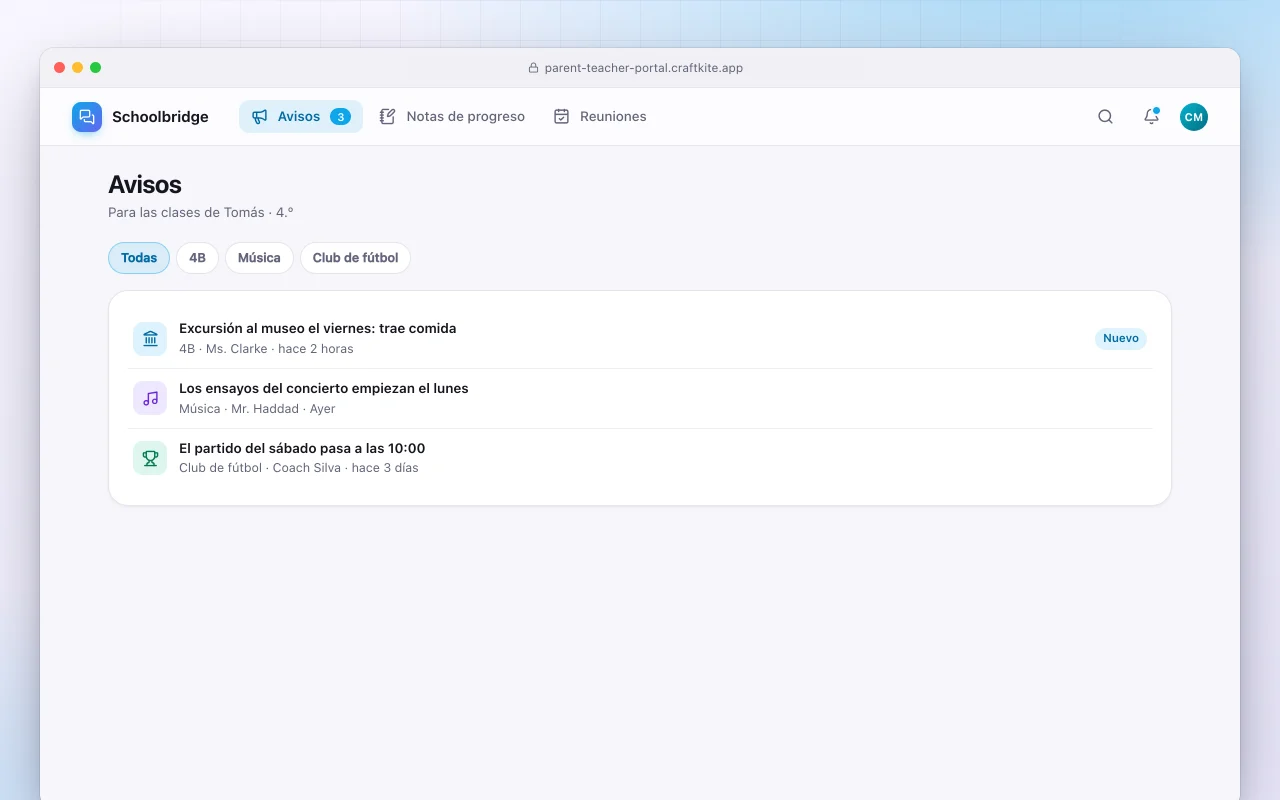The image size is (1280, 800).
Task: Click the notebook icon for Notas de progreso
Action: click(388, 117)
